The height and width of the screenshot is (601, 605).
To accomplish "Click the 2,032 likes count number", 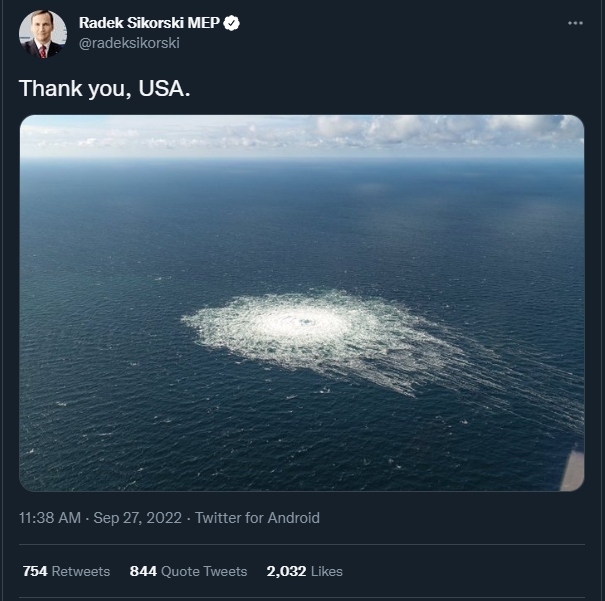I will [x=285, y=571].
